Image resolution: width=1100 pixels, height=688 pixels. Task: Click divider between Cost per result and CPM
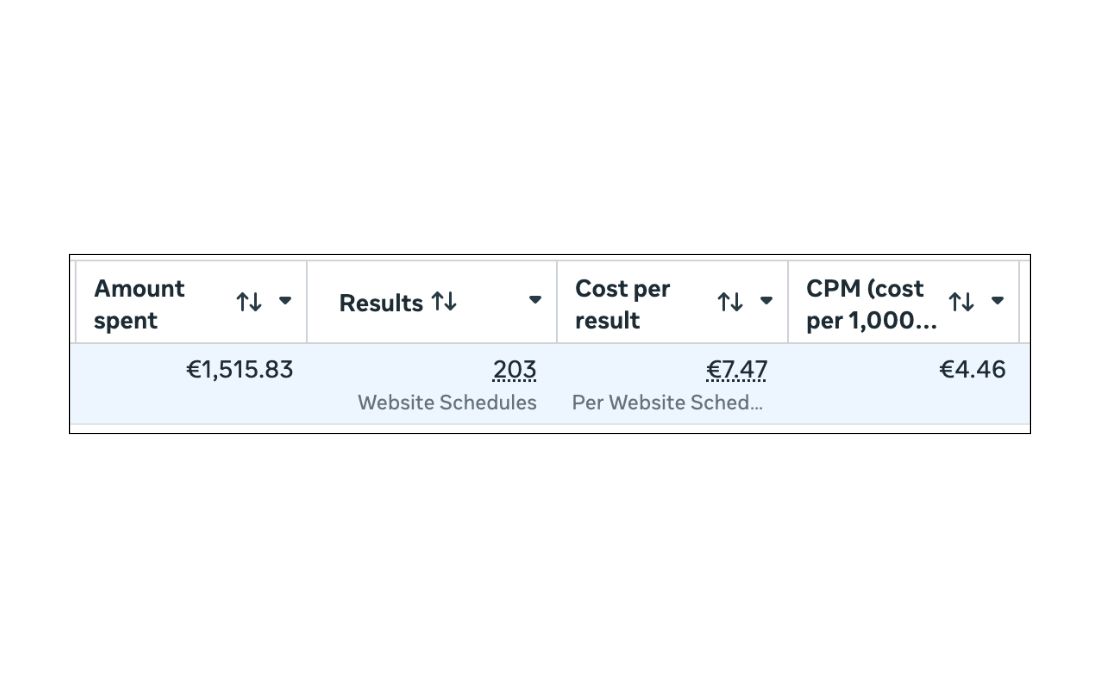coord(788,301)
